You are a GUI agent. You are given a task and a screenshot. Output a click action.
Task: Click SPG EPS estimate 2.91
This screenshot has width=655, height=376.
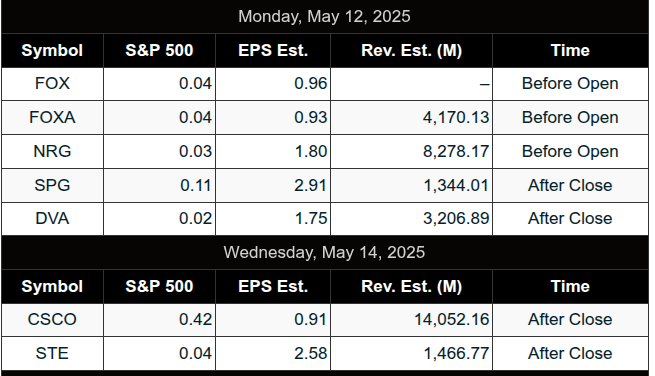click(310, 185)
